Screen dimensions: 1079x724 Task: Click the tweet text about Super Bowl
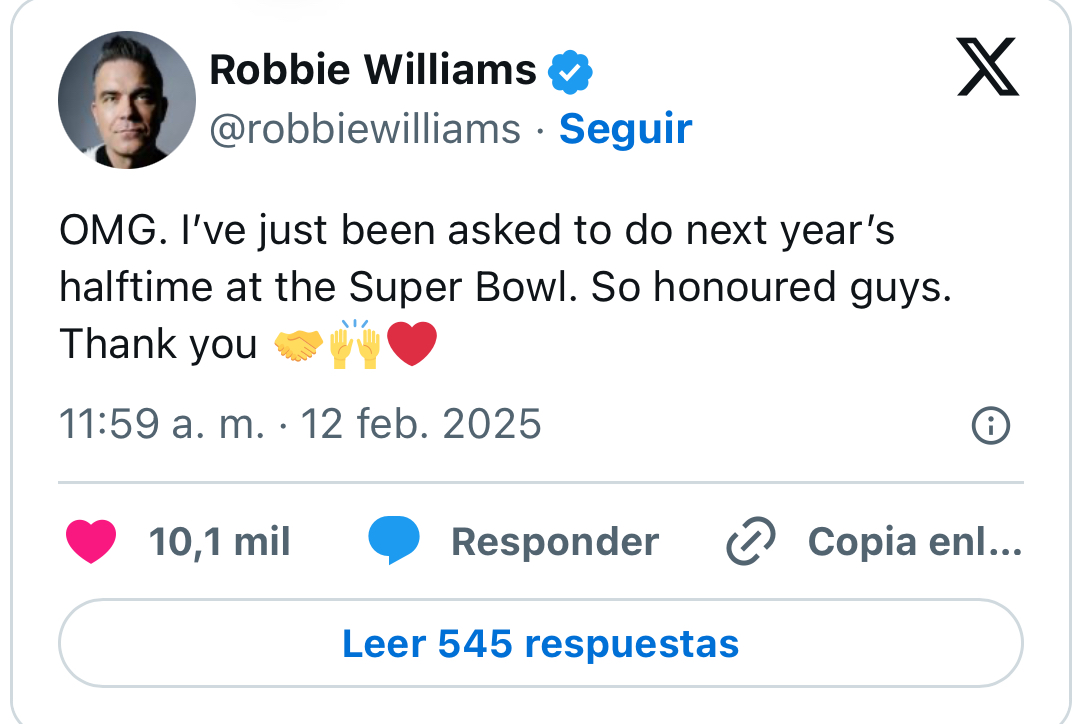click(500, 288)
